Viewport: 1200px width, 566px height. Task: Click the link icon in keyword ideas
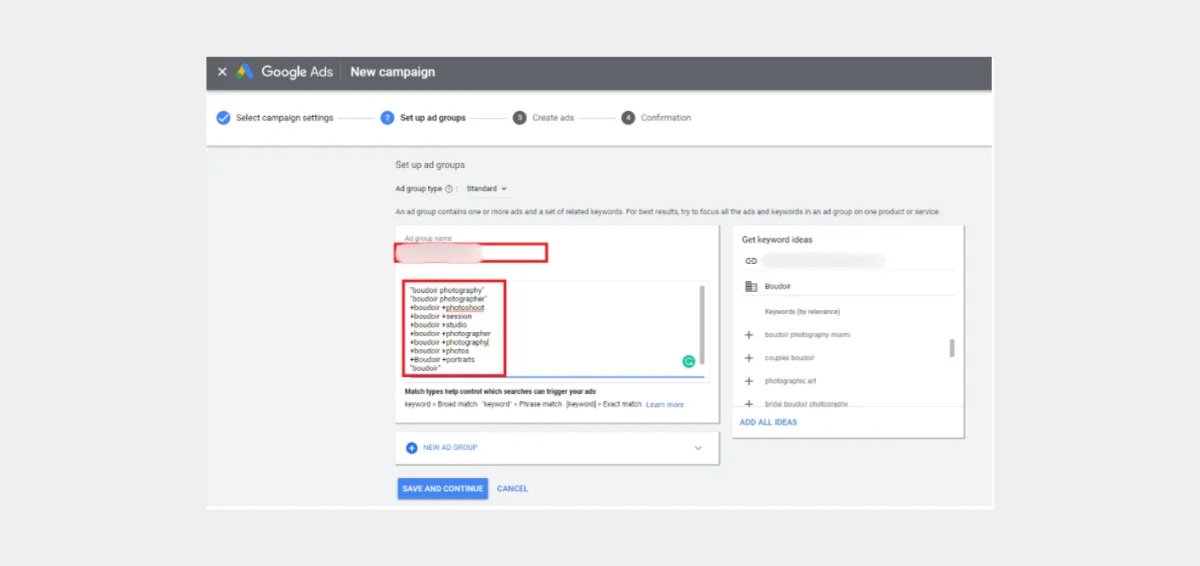point(751,261)
